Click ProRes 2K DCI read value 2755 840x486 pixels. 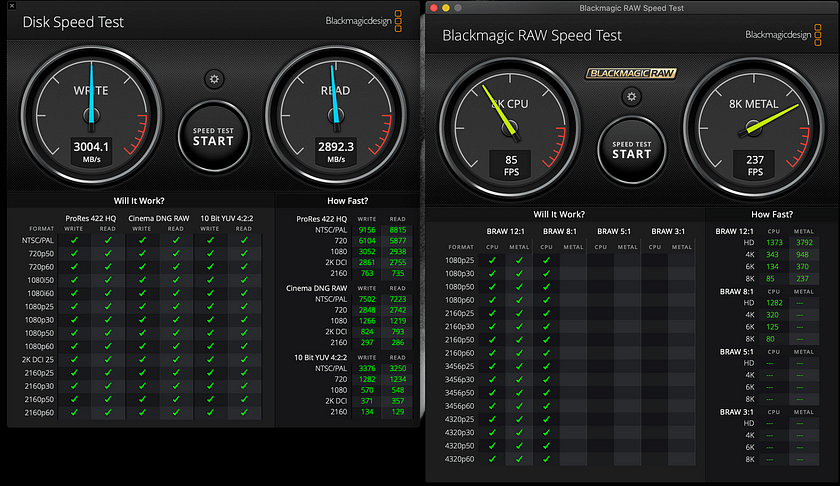(398, 263)
